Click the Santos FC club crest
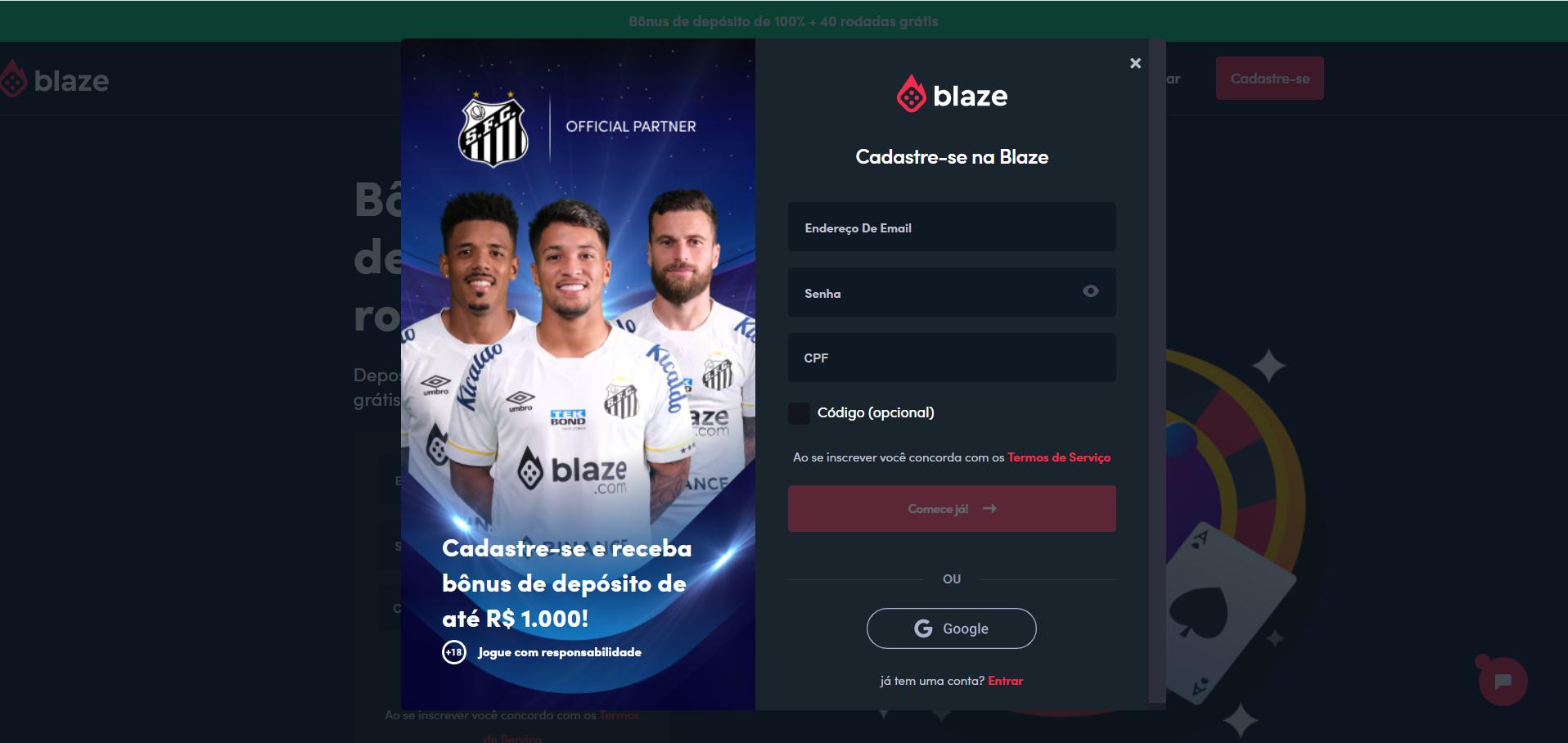This screenshot has width=1568, height=743. (493, 131)
